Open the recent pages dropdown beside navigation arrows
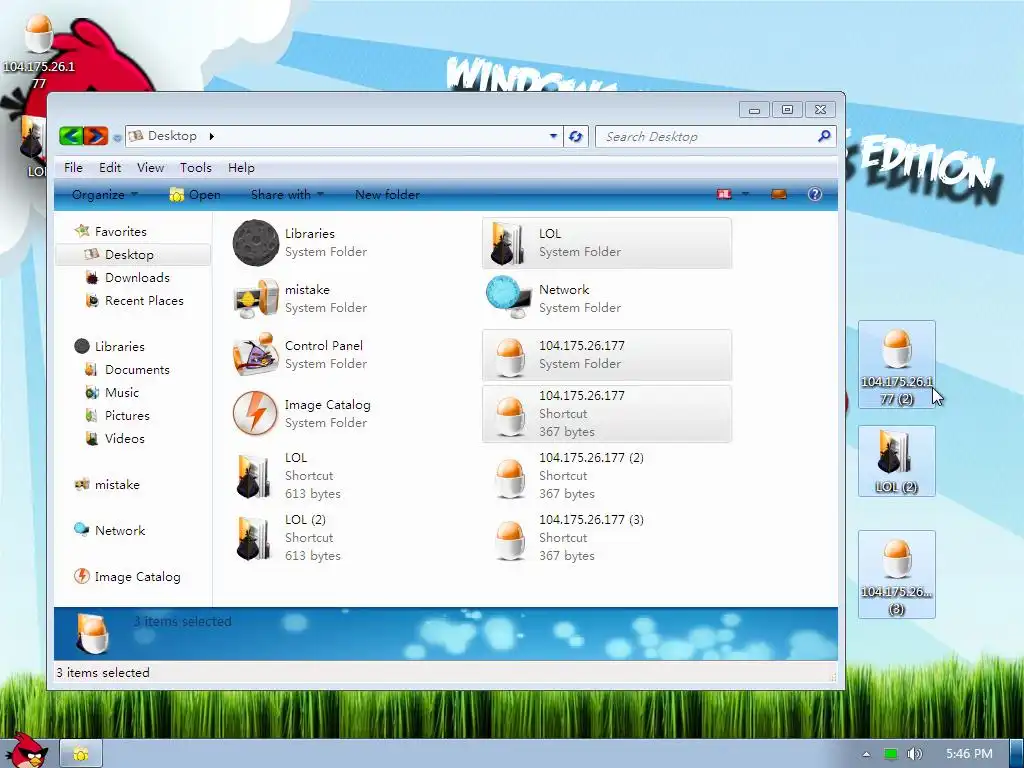This screenshot has width=1024, height=768. 117,138
